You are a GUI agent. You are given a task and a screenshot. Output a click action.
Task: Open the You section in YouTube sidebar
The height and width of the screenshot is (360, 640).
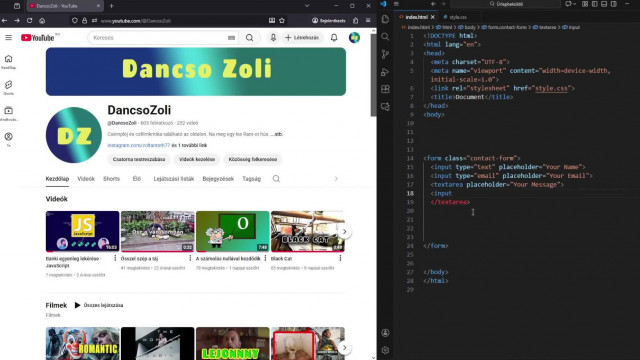pos(9,140)
